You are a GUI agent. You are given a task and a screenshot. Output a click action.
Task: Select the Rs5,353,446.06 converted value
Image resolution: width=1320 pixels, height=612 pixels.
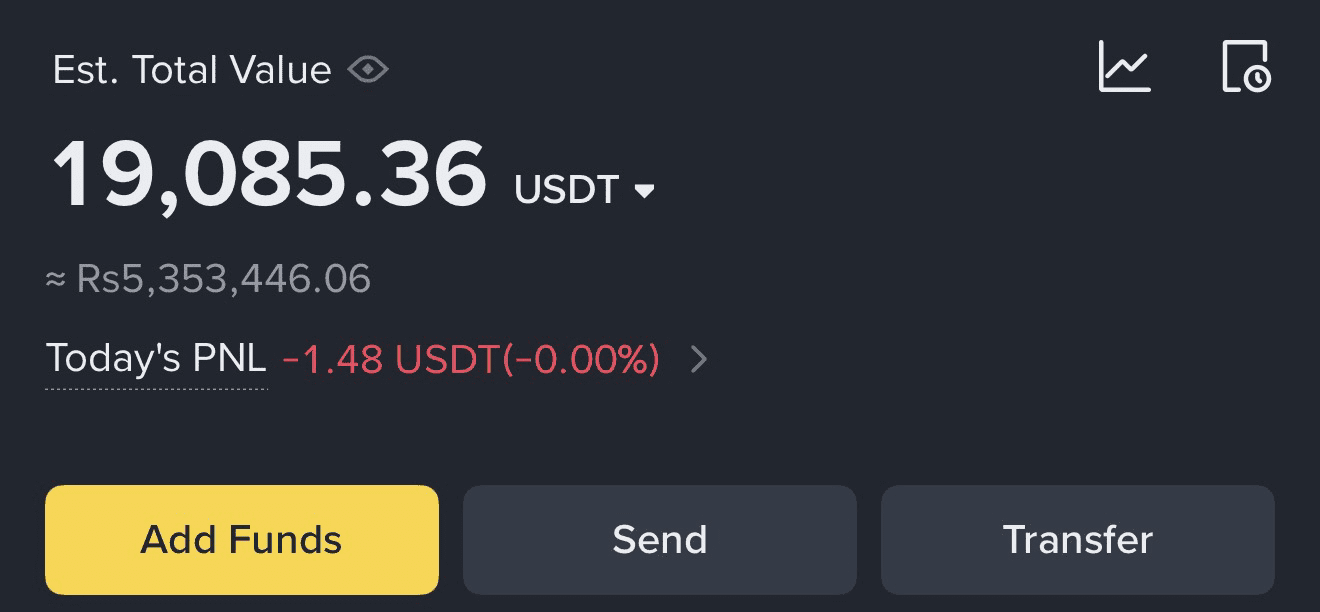pos(223,279)
